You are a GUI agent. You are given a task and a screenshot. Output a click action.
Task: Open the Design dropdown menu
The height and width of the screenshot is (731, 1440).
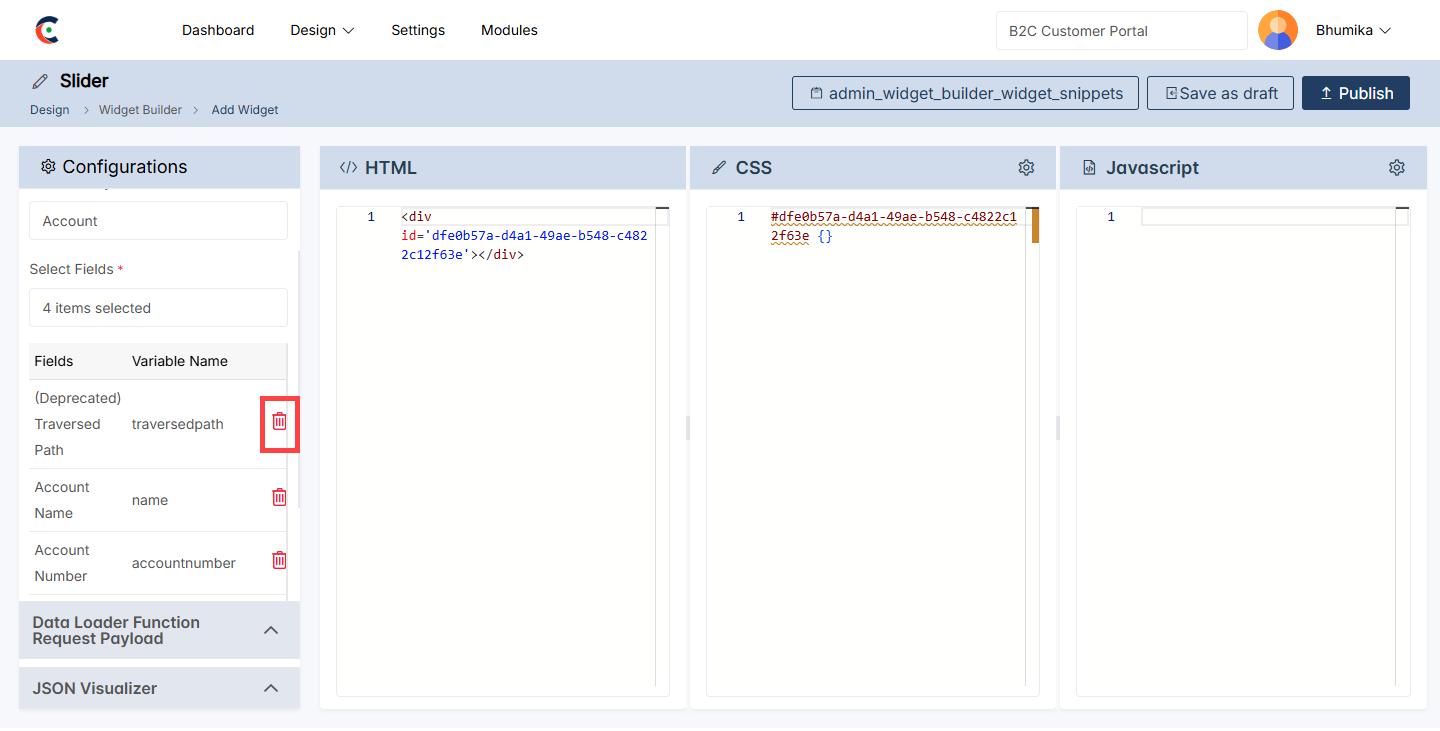pyautogui.click(x=322, y=30)
